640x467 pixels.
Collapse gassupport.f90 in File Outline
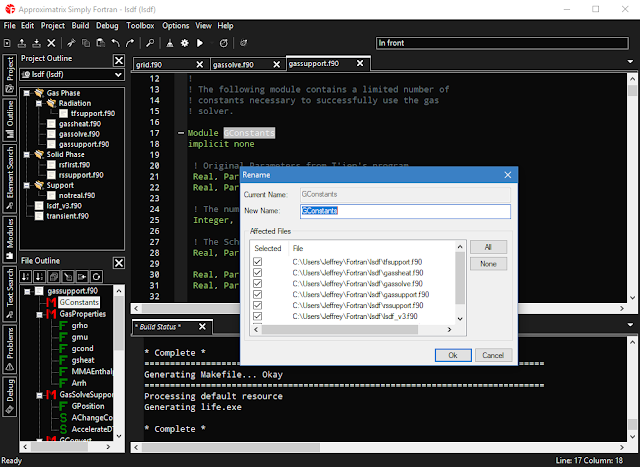pos(27,291)
